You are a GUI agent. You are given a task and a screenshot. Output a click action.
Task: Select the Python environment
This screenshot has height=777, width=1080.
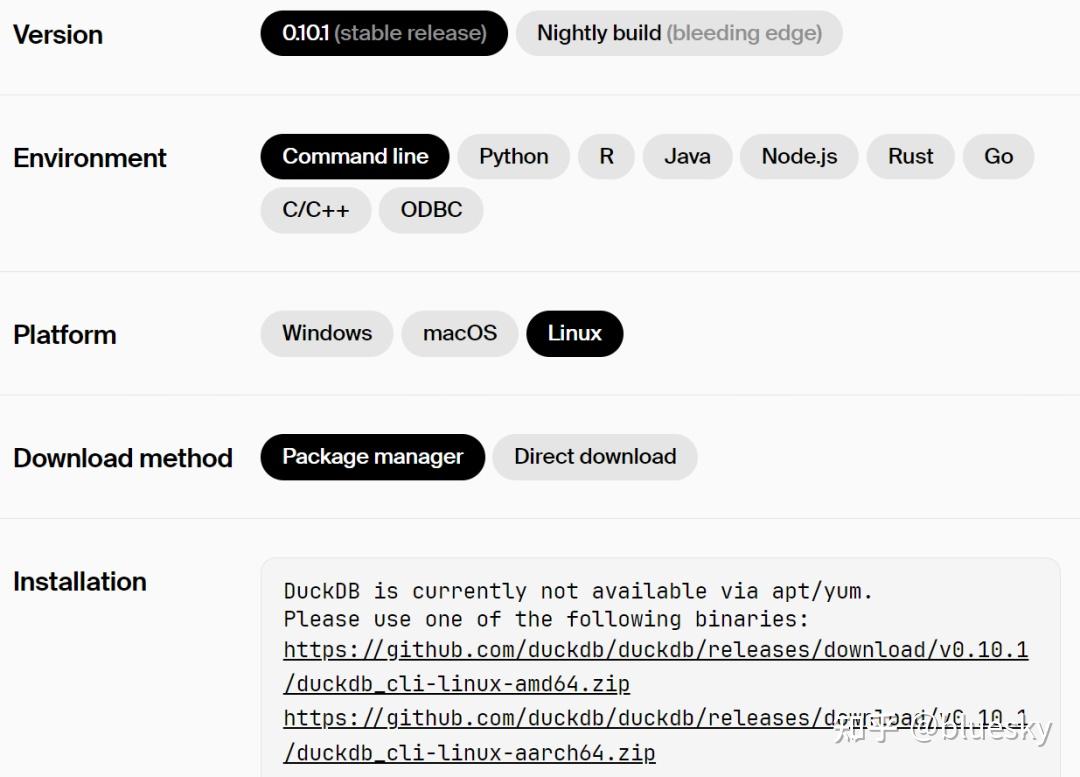click(513, 156)
